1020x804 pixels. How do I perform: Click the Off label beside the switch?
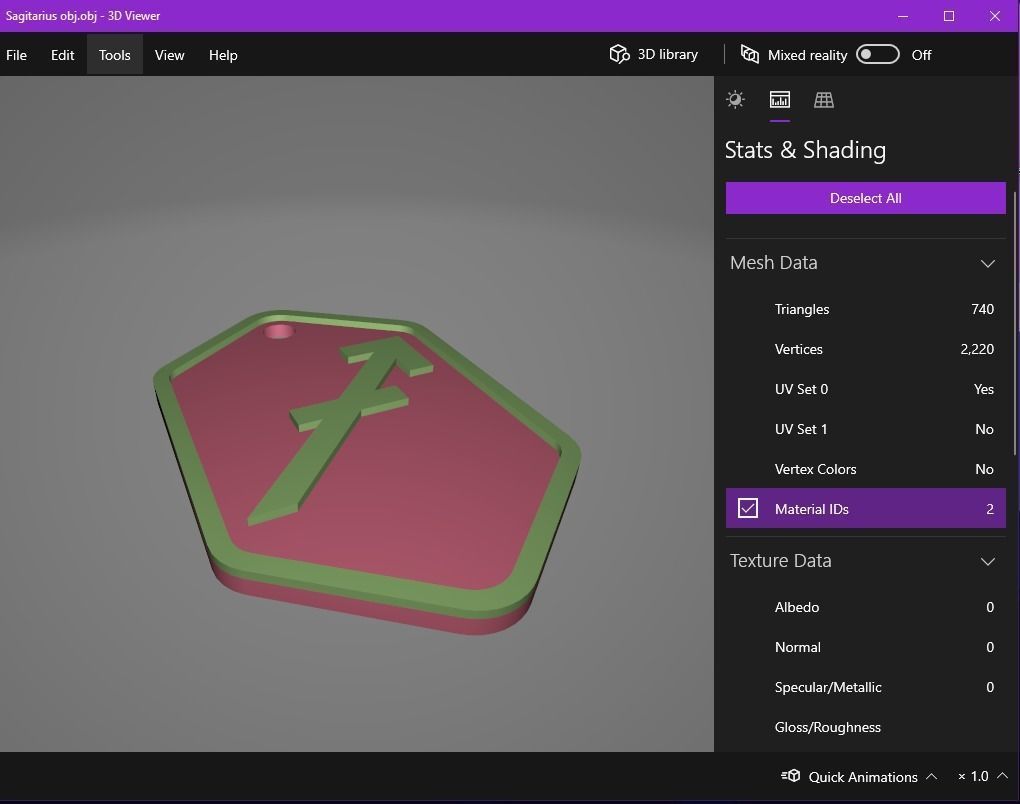pyautogui.click(x=921, y=55)
